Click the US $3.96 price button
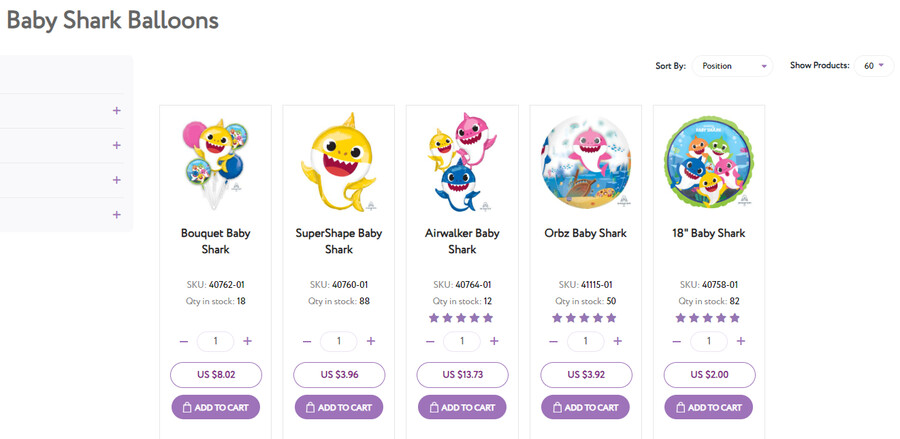 [x=339, y=375]
